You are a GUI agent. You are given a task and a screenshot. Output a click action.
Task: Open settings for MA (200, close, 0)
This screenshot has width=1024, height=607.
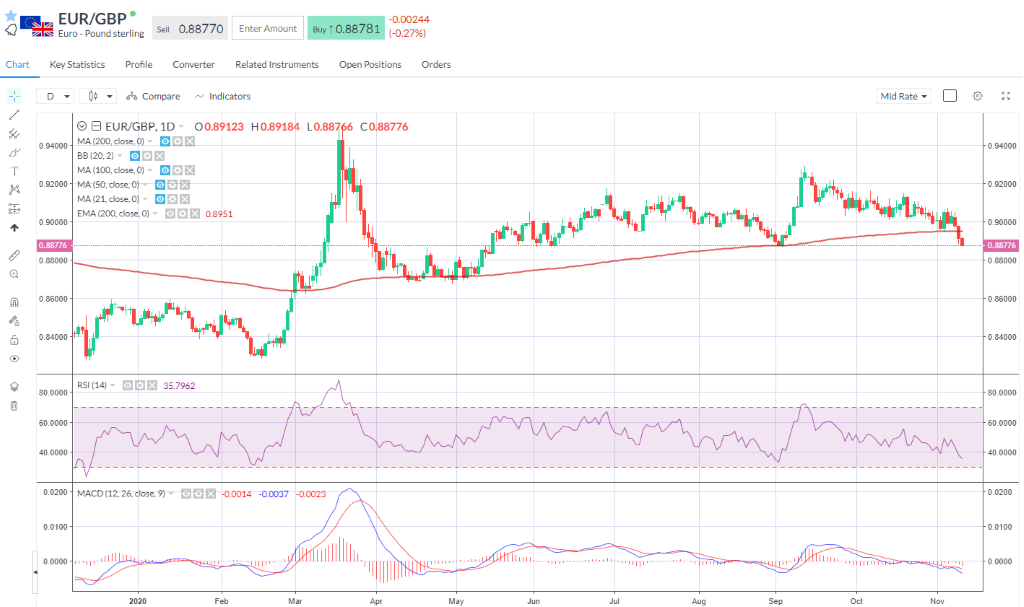pos(178,141)
